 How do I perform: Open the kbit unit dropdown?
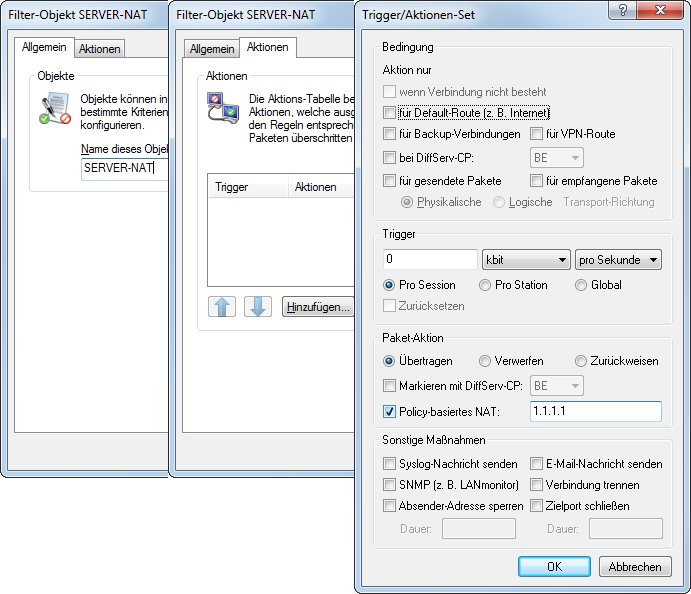pyautogui.click(x=526, y=260)
